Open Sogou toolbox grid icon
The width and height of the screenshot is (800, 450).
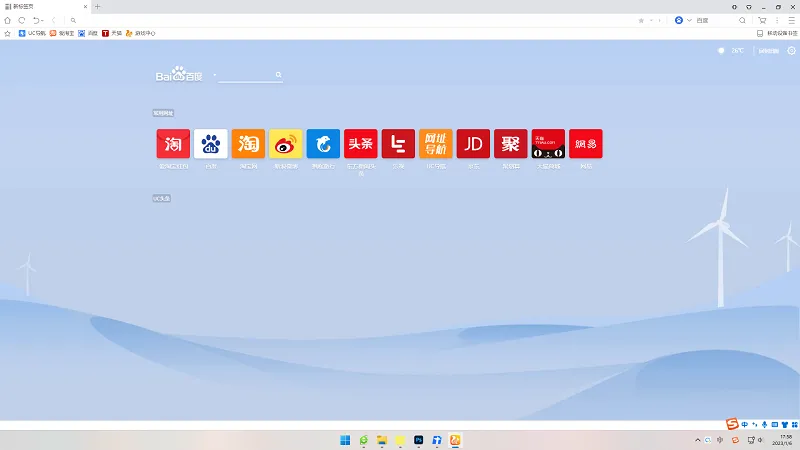click(x=794, y=424)
